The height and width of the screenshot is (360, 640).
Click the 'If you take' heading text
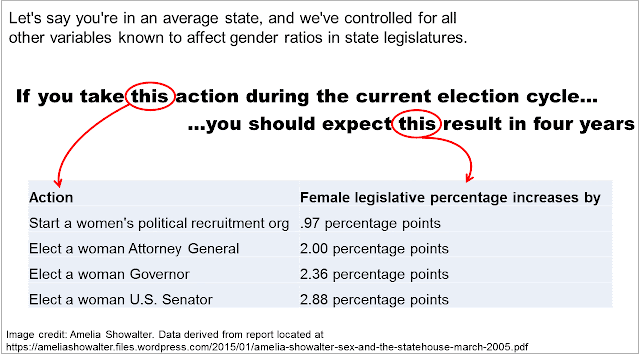pos(70,96)
